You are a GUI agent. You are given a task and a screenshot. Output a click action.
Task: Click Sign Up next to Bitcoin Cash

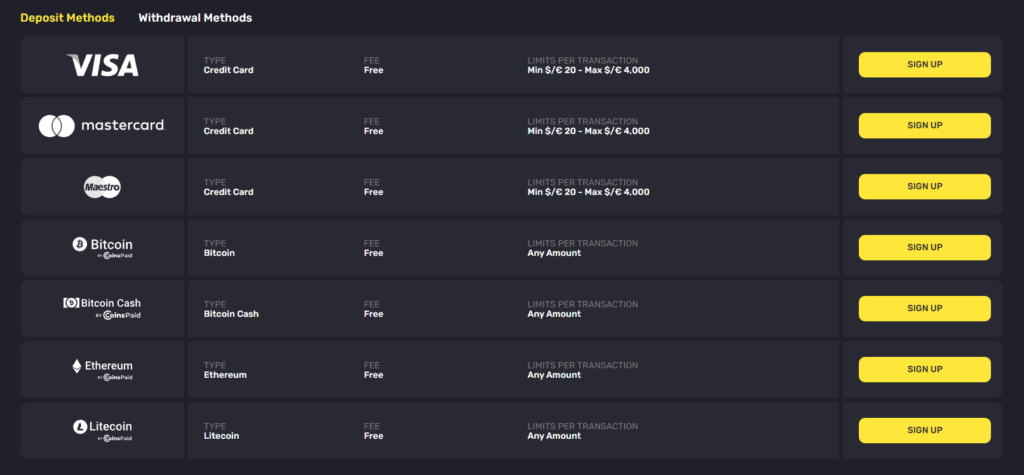(x=924, y=308)
